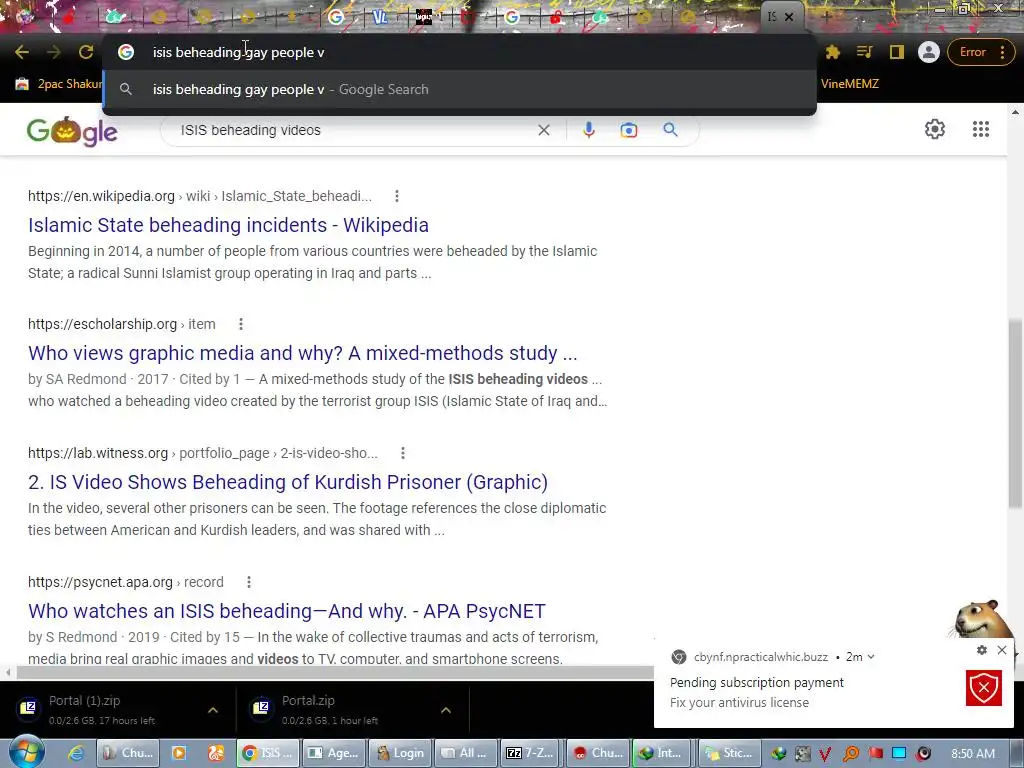
Task: Click the blue magnifier search button
Action: tap(670, 130)
